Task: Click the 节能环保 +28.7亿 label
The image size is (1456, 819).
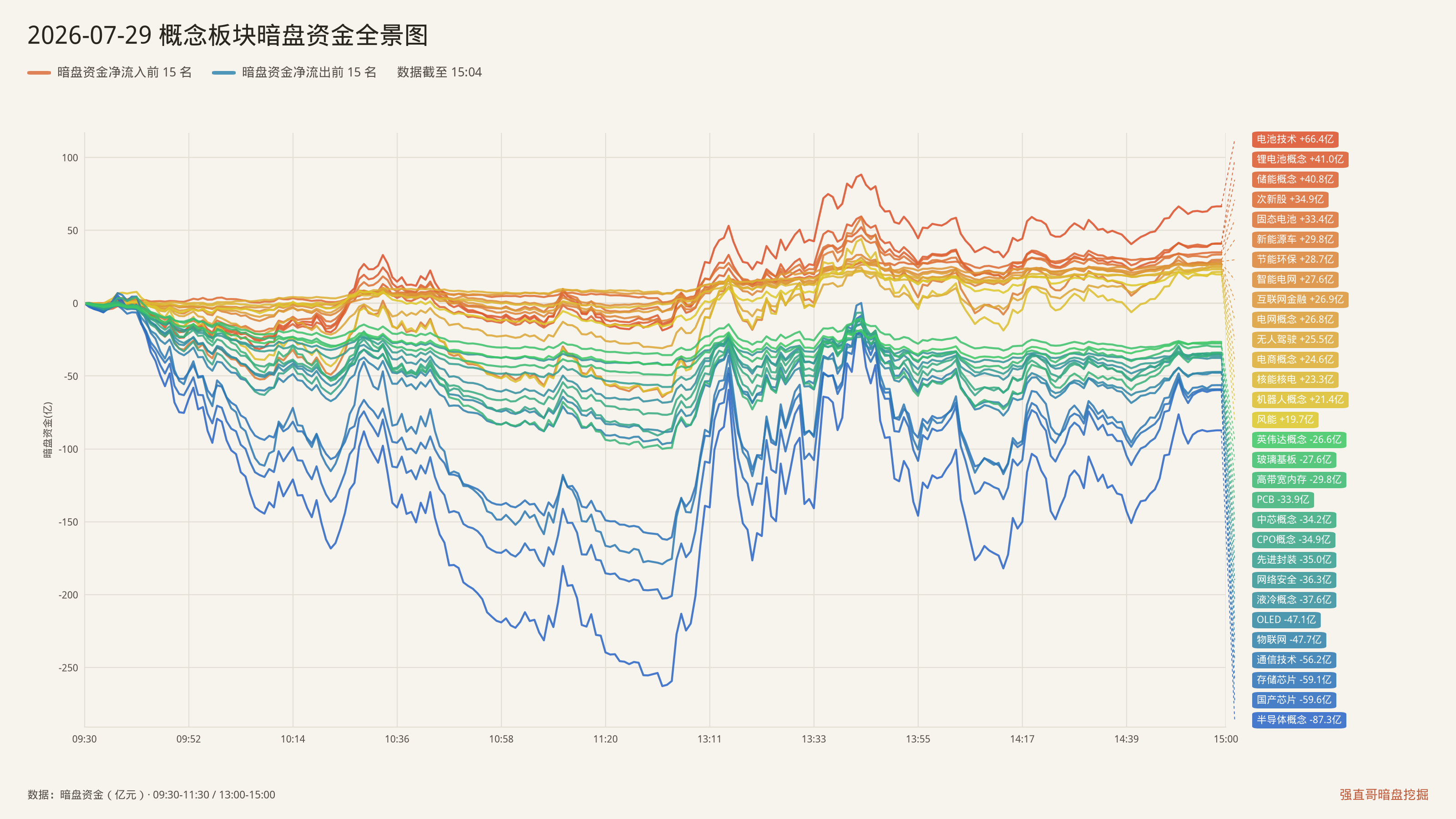Action: pyautogui.click(x=1294, y=259)
